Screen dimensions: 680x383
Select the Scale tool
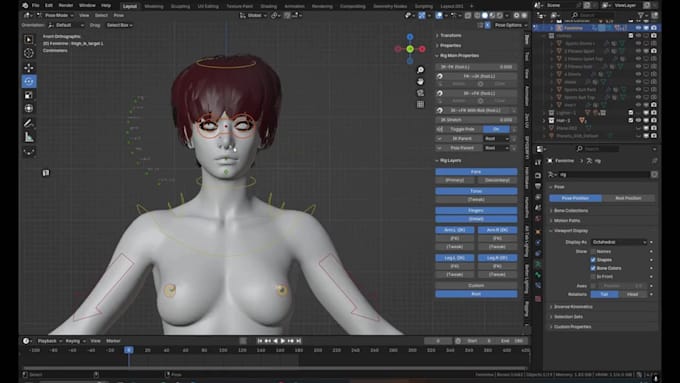coord(29,95)
